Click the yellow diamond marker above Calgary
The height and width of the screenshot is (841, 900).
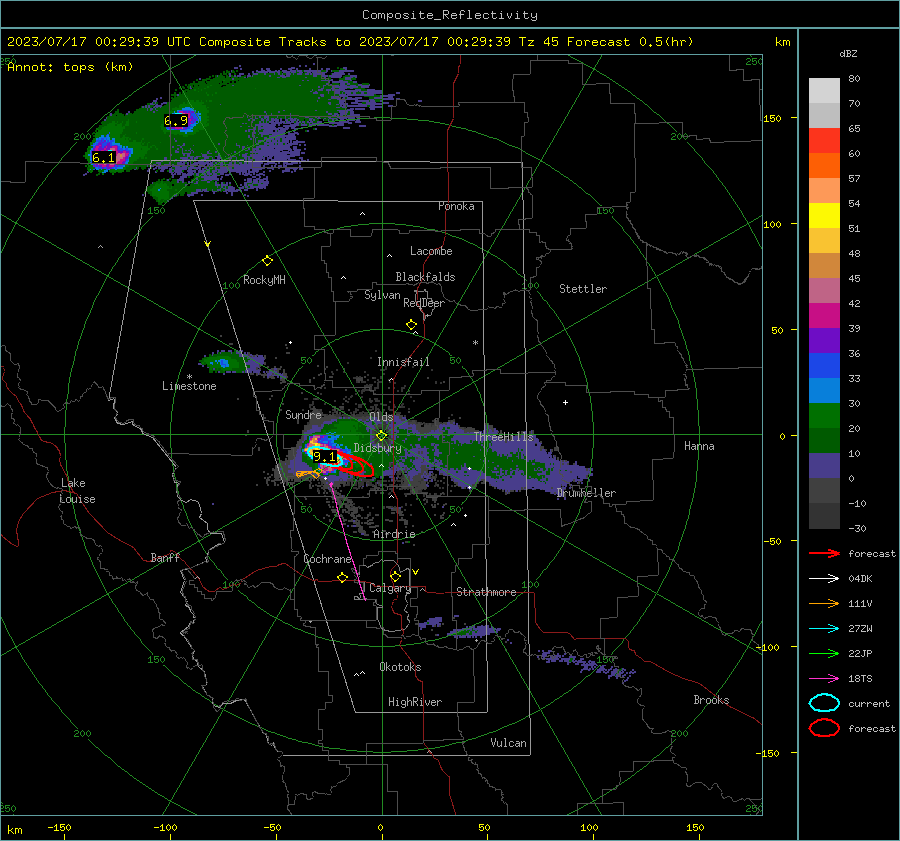click(395, 576)
